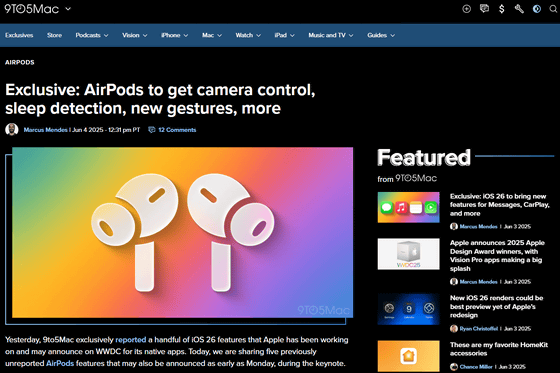Click the 9to5Mac logo
Image resolution: width=560 pixels, height=373 pixels.
pyautogui.click(x=31, y=9)
